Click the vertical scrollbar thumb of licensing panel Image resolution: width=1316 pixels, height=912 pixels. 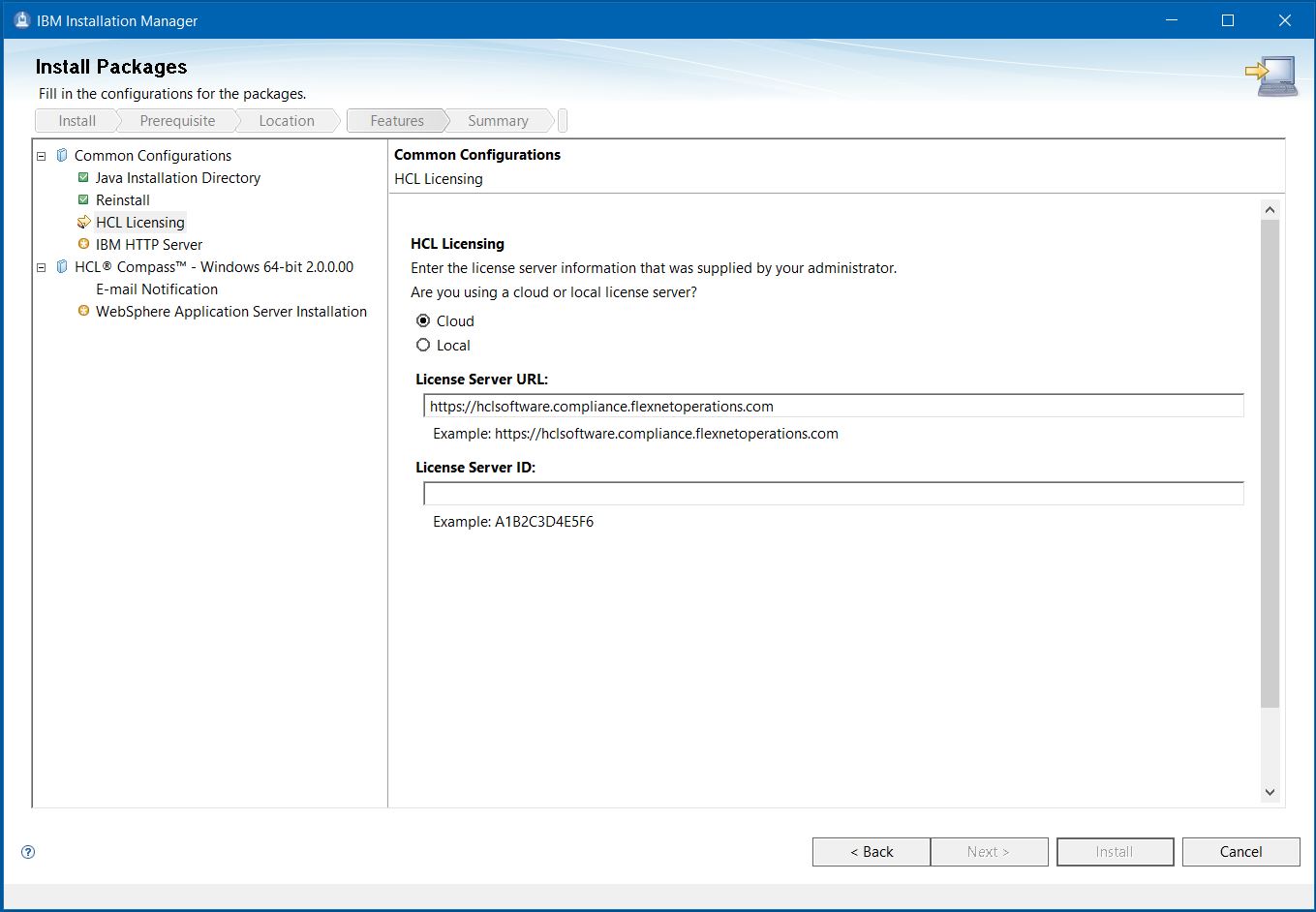[x=1270, y=463]
